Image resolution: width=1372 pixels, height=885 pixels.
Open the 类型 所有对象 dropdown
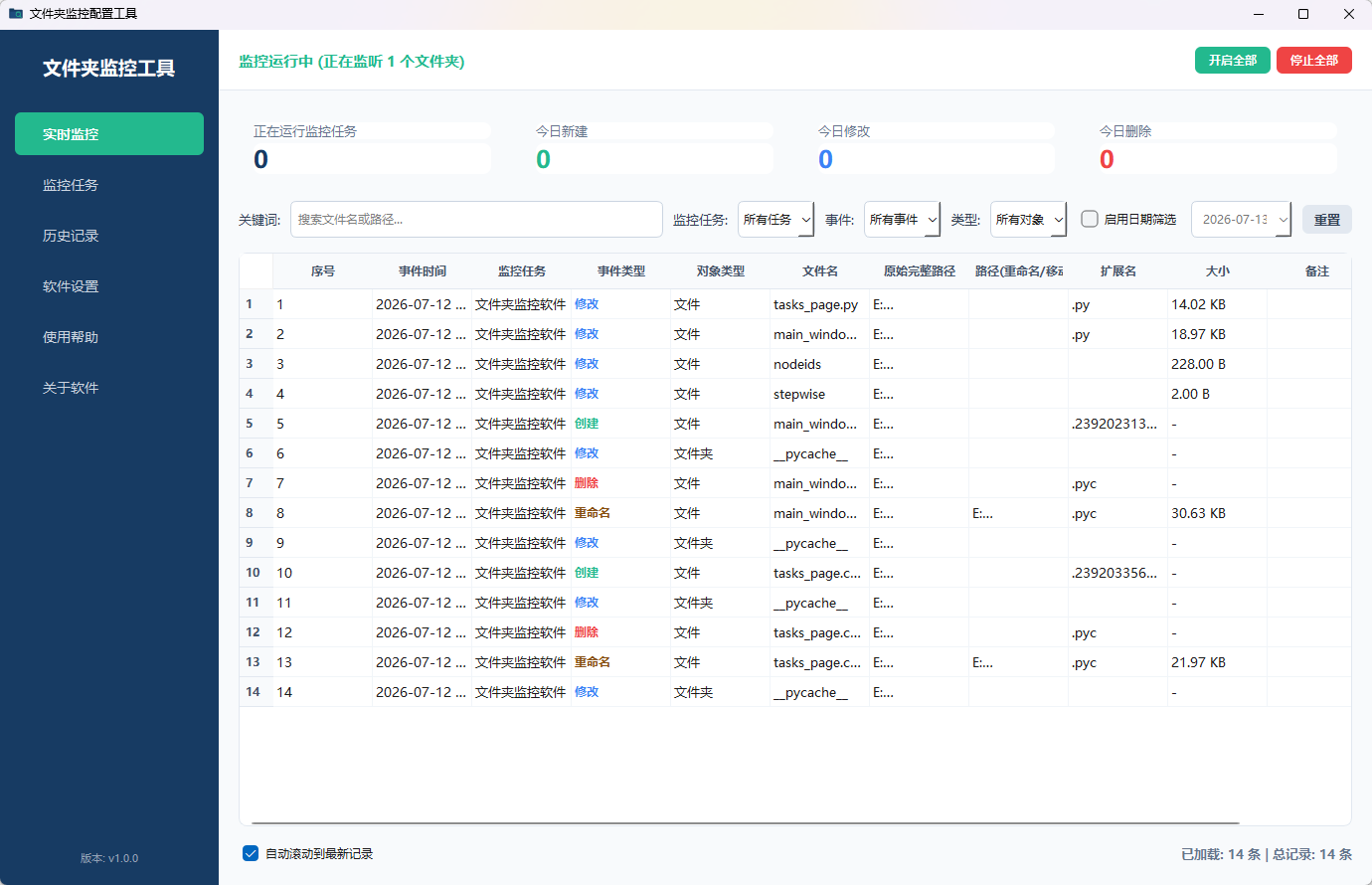click(x=1029, y=220)
